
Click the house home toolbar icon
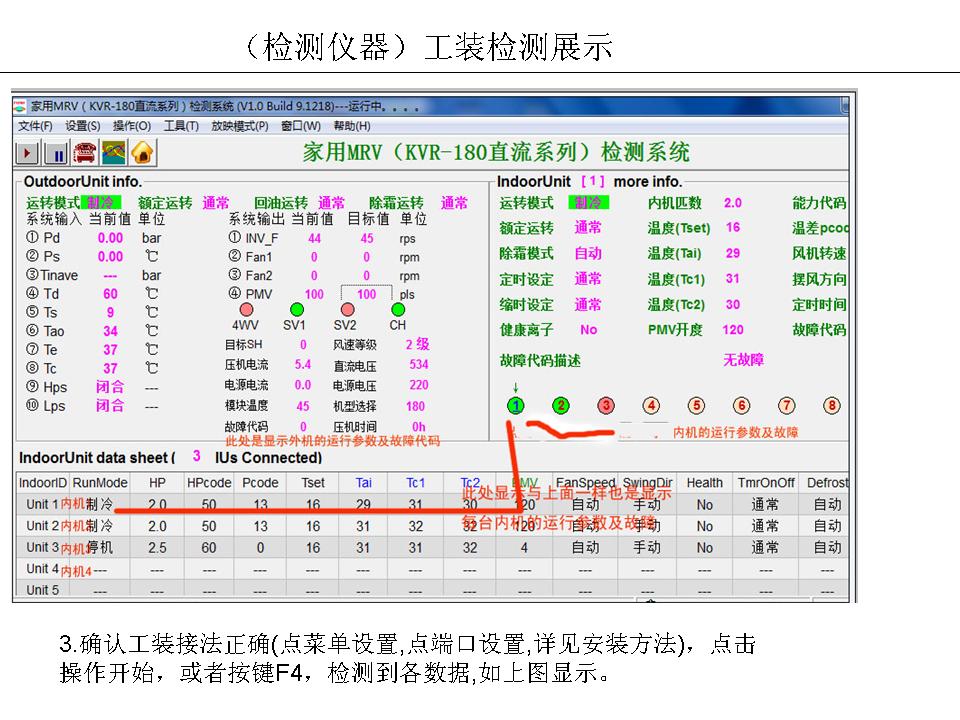click(143, 153)
